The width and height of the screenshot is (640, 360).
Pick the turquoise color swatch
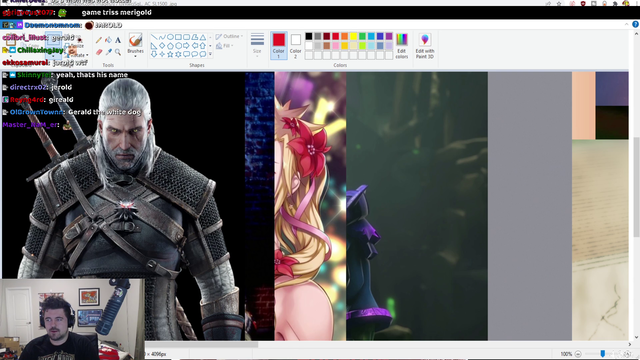tap(371, 37)
